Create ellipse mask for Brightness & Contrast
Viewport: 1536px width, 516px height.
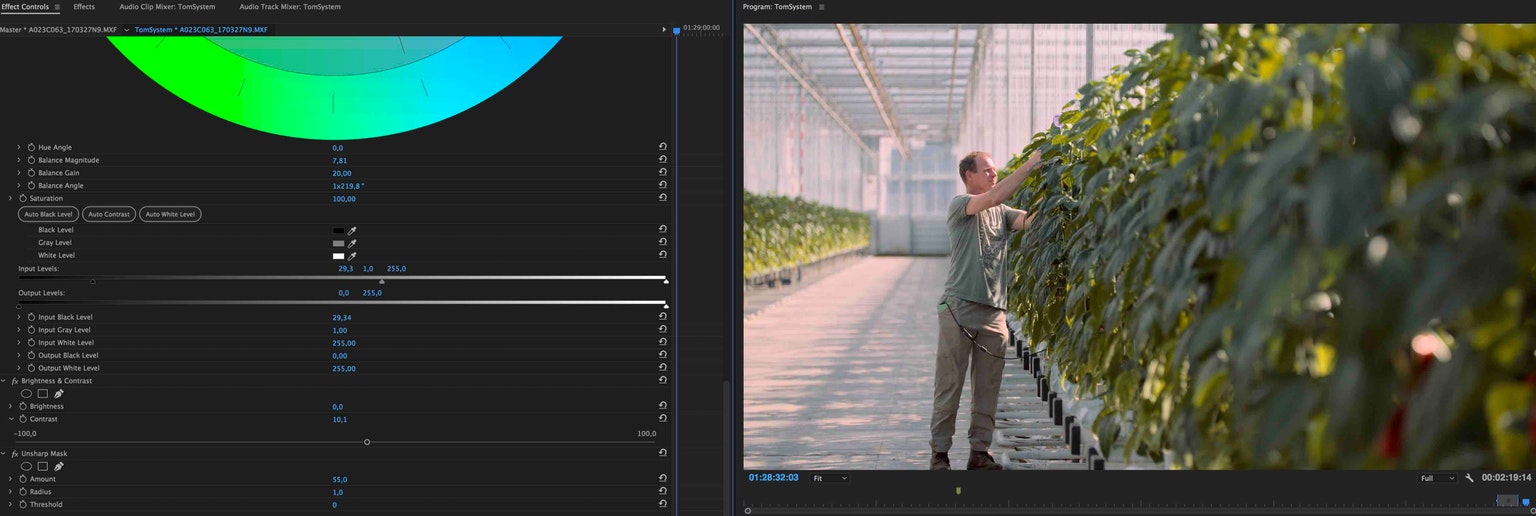pyautogui.click(x=26, y=394)
